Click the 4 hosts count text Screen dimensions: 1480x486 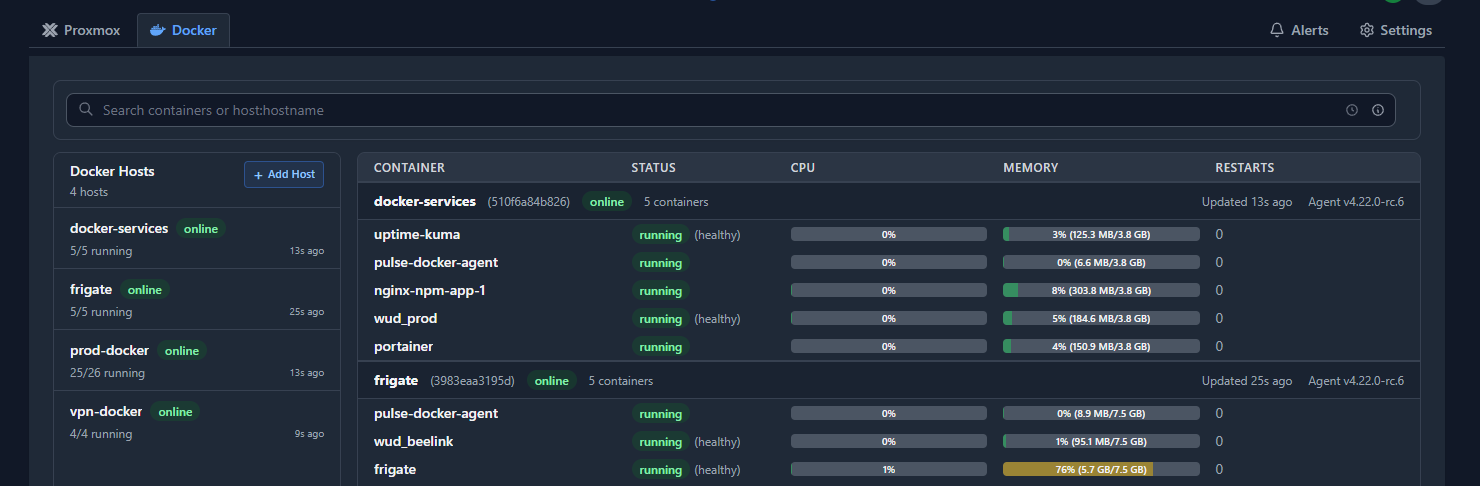[89, 192]
